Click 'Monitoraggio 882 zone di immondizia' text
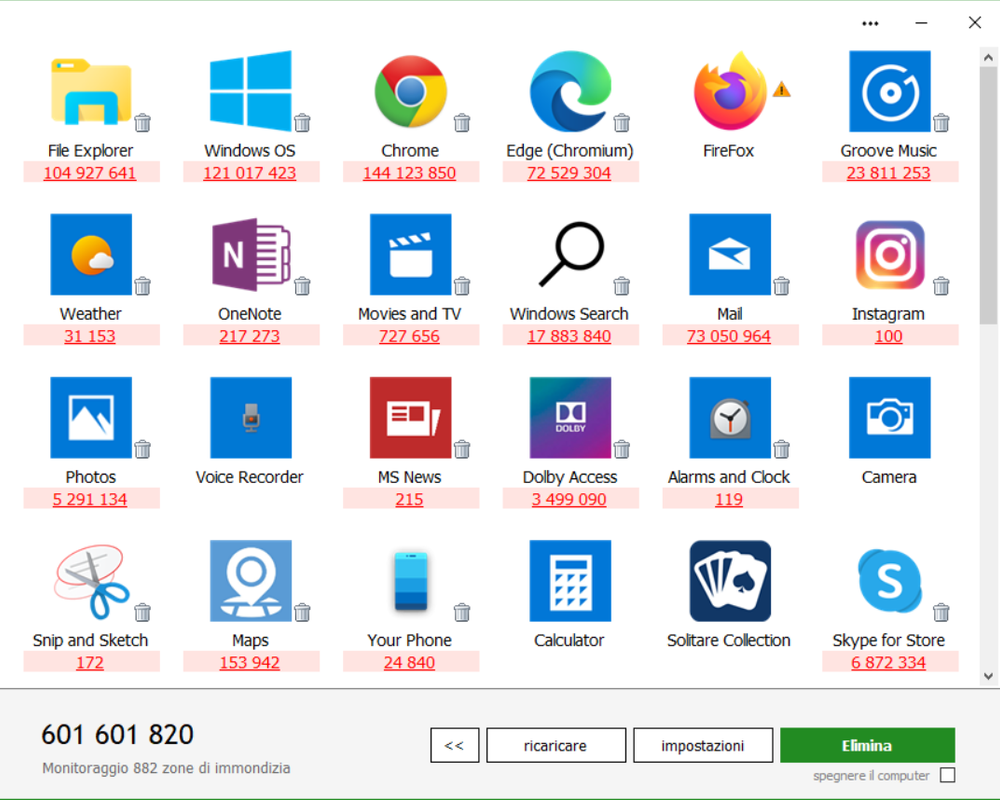This screenshot has height=800, width=1000. 166,768
